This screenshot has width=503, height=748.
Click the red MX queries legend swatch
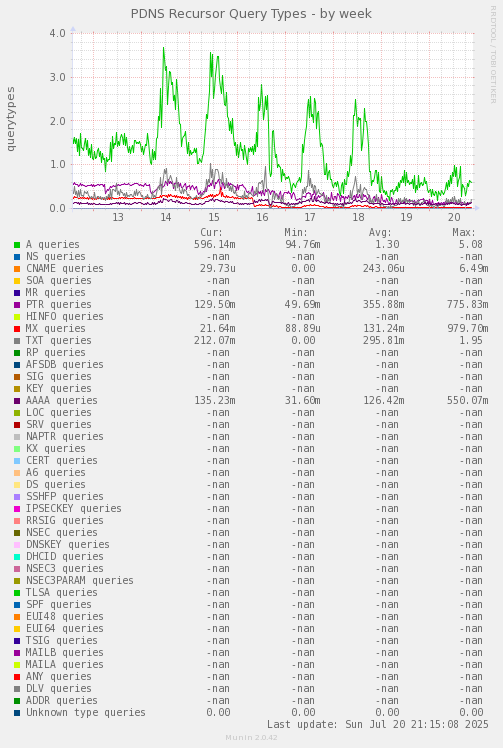pos(17,329)
